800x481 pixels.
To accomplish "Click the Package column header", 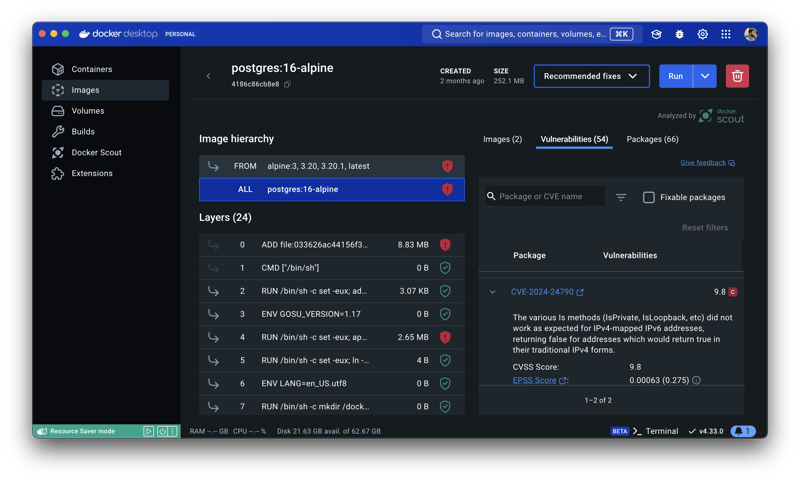I will (529, 256).
